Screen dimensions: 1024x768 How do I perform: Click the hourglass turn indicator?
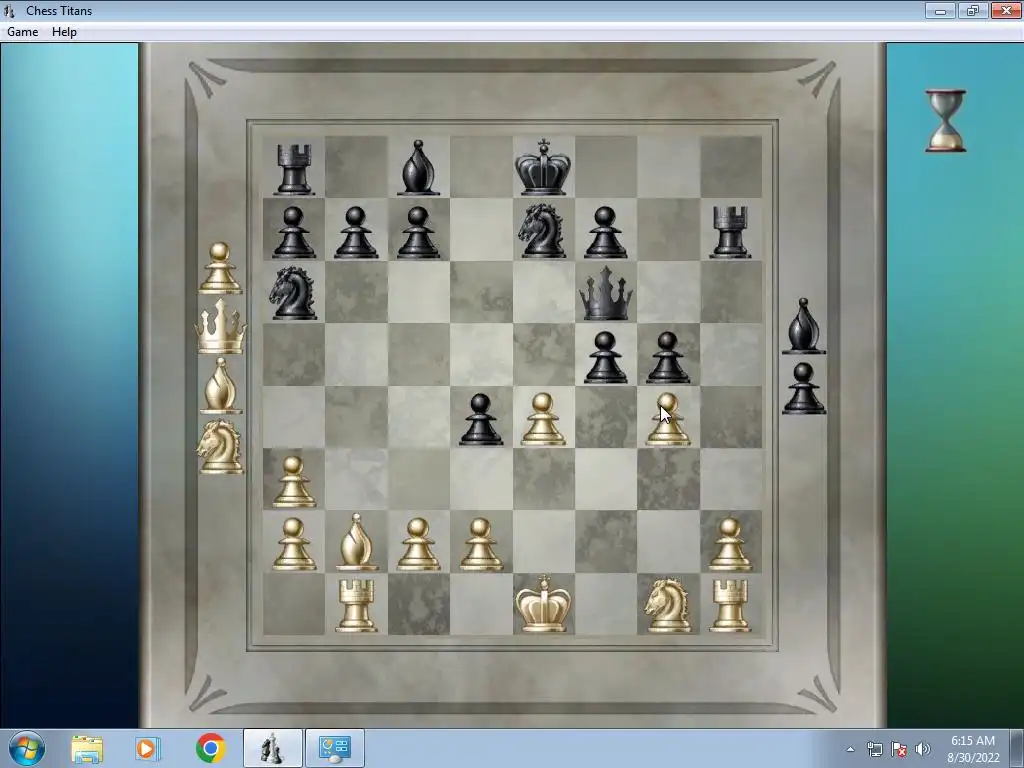point(946,121)
